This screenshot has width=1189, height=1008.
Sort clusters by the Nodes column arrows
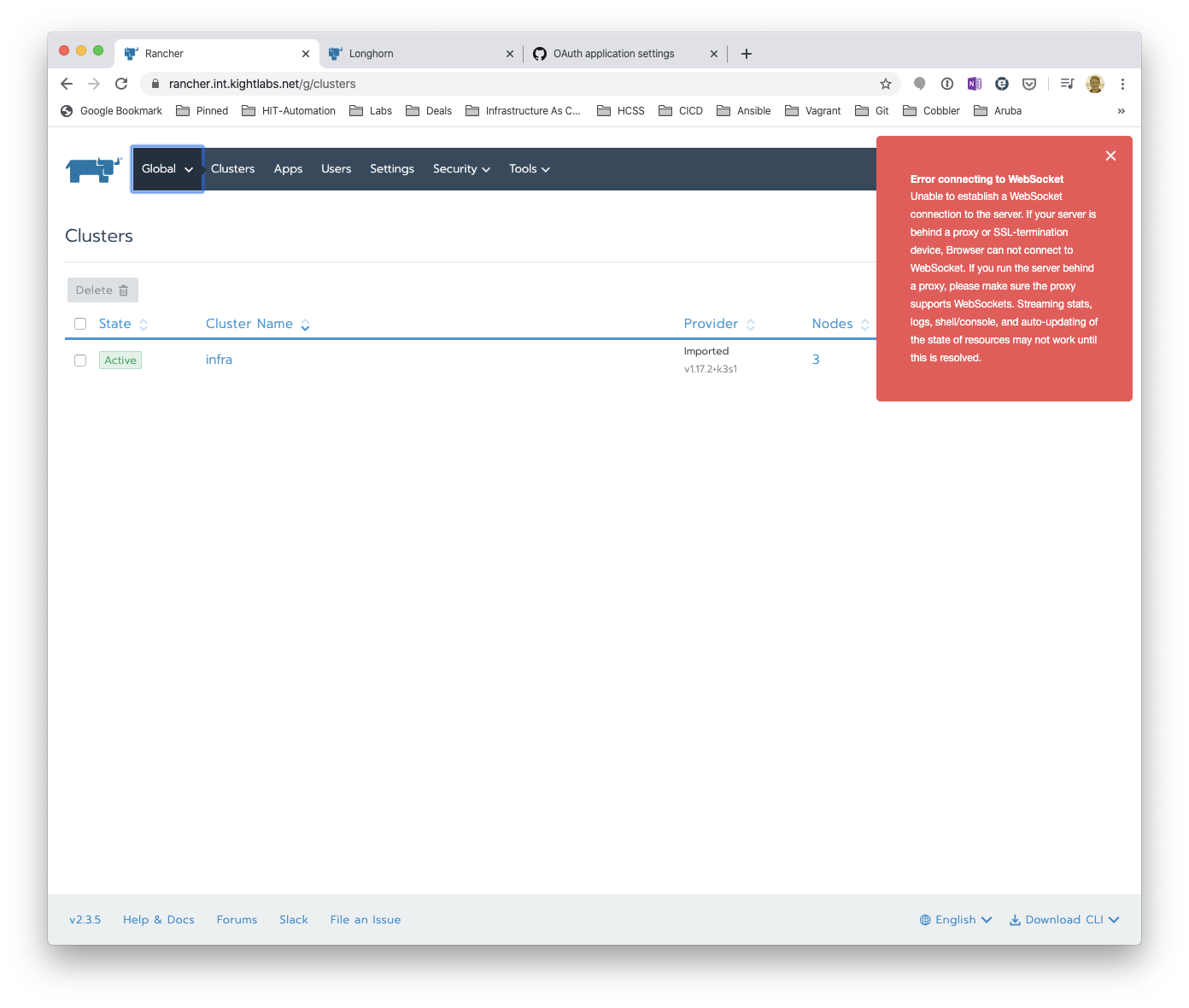(x=865, y=324)
